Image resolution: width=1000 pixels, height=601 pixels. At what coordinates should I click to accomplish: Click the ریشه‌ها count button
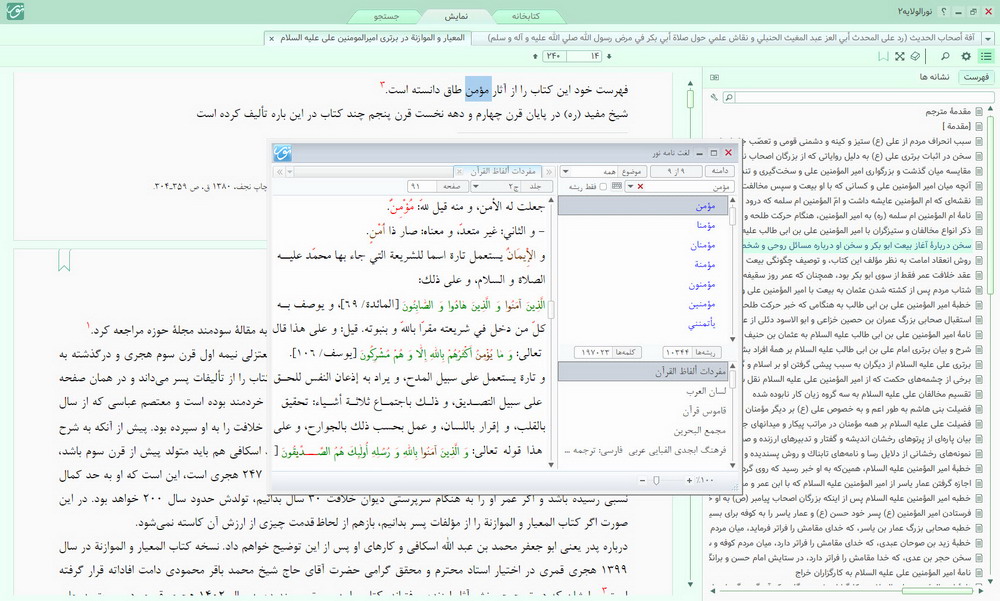click(x=691, y=352)
